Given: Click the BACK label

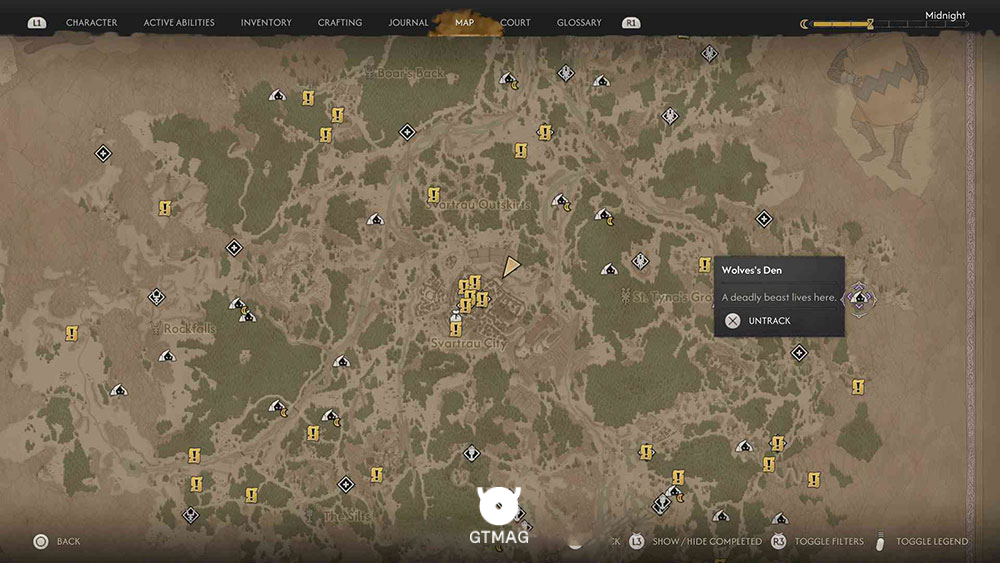Looking at the screenshot, I should (68, 541).
